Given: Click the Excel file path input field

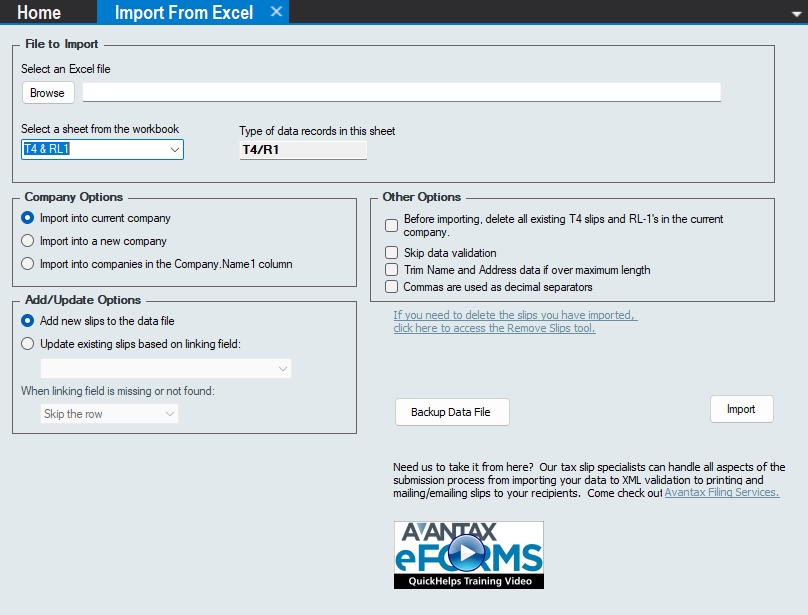Looking at the screenshot, I should pos(401,93).
